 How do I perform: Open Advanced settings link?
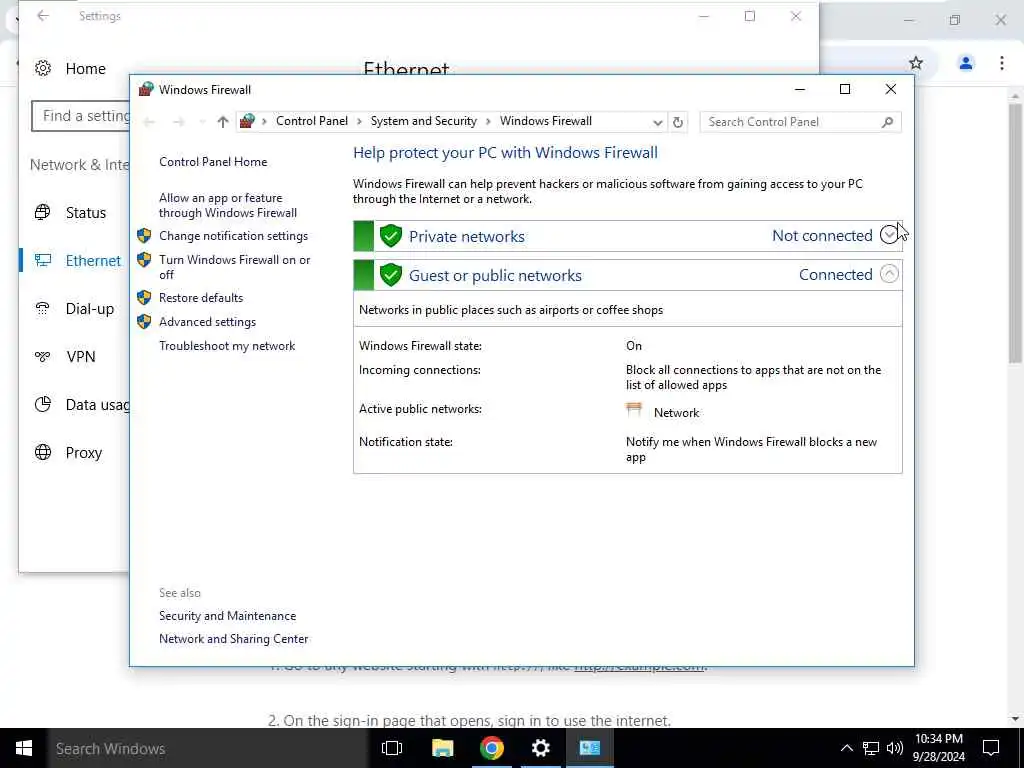[207, 322]
